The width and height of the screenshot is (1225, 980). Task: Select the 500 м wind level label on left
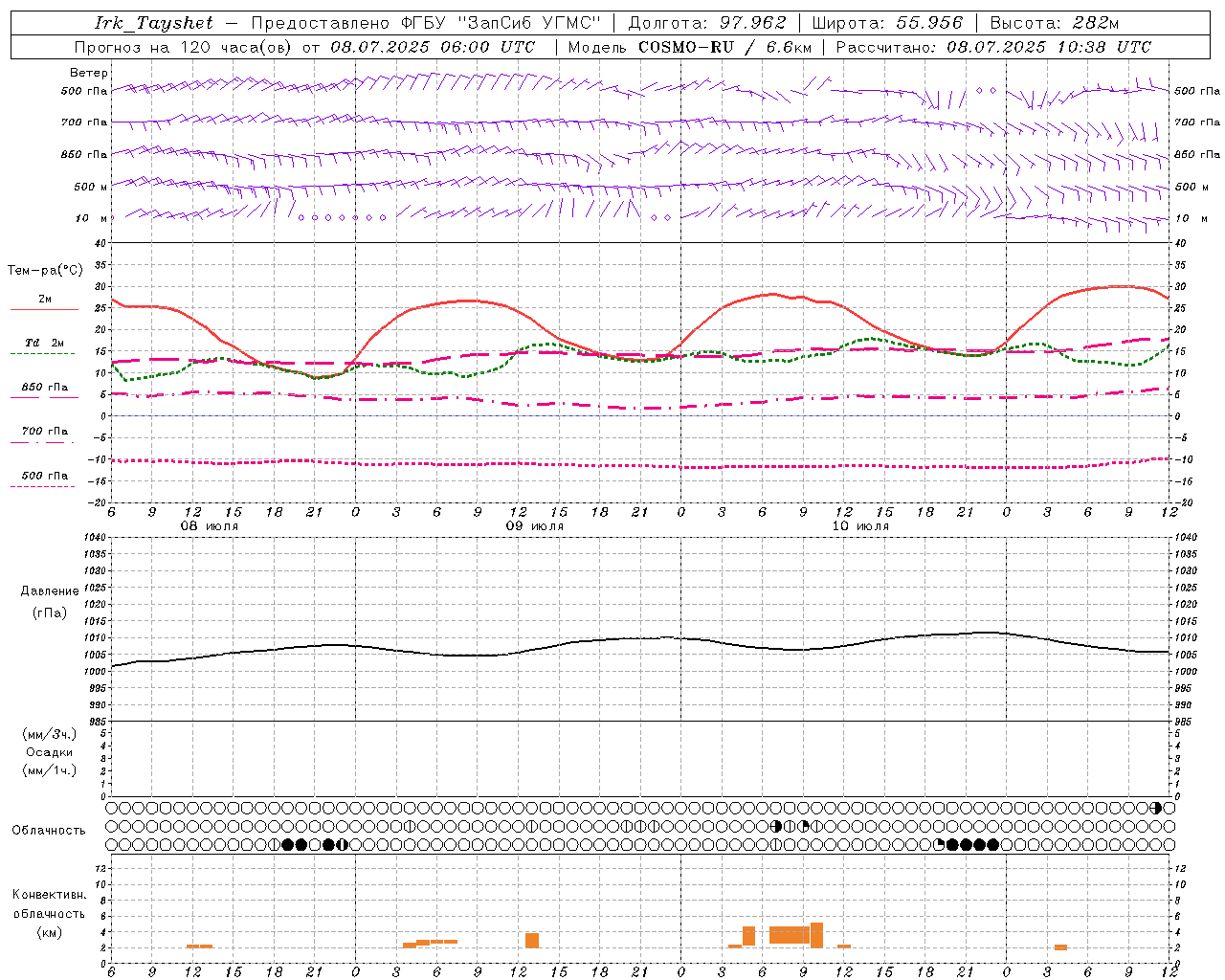(x=91, y=187)
